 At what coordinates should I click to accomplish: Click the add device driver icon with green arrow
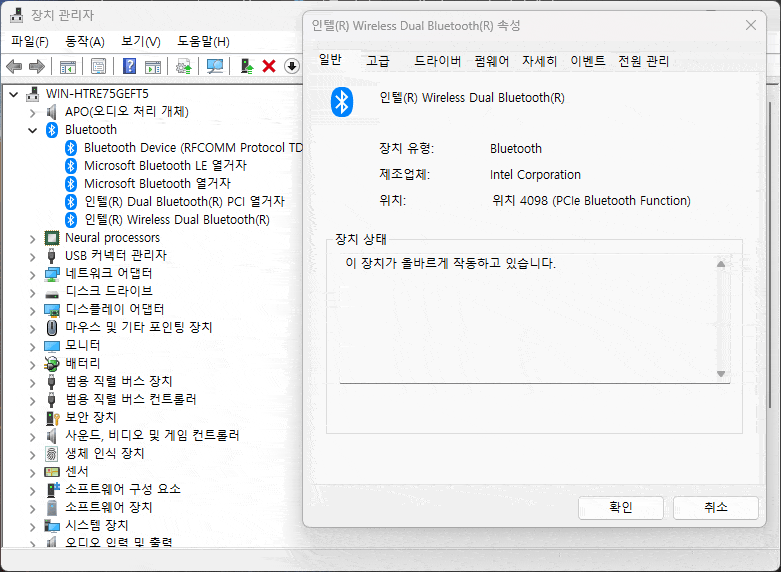[247, 66]
